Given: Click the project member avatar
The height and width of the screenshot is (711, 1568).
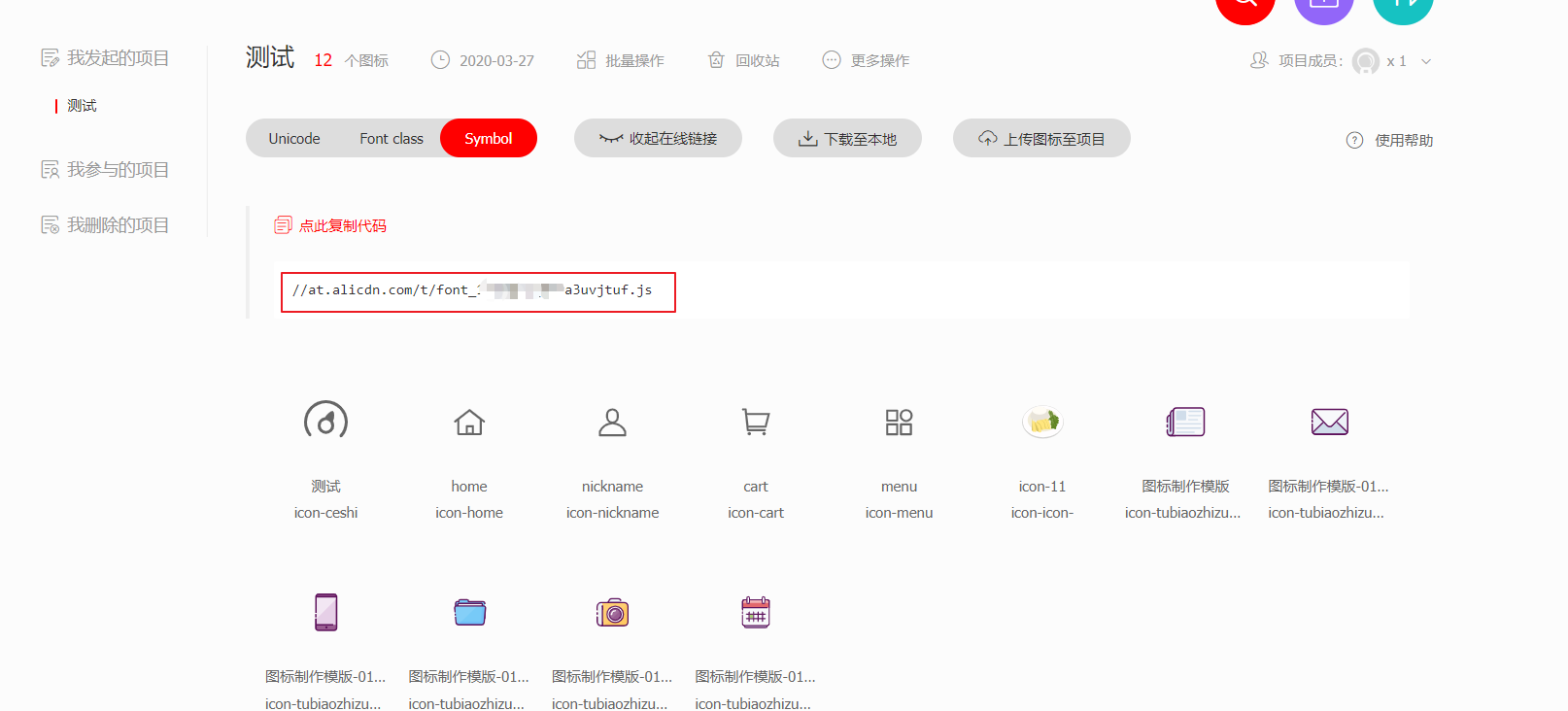Looking at the screenshot, I should (1366, 61).
